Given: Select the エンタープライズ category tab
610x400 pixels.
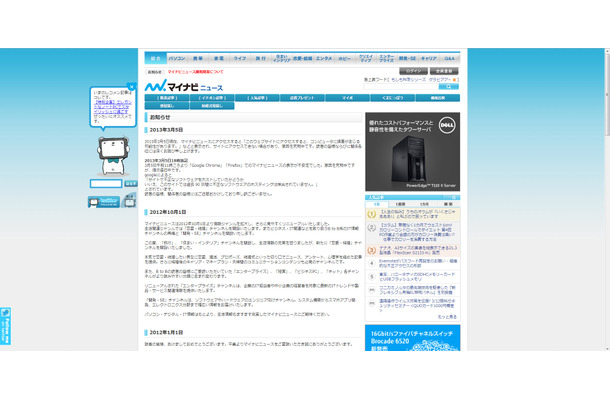Looking at the screenshot, I should coord(387,58).
